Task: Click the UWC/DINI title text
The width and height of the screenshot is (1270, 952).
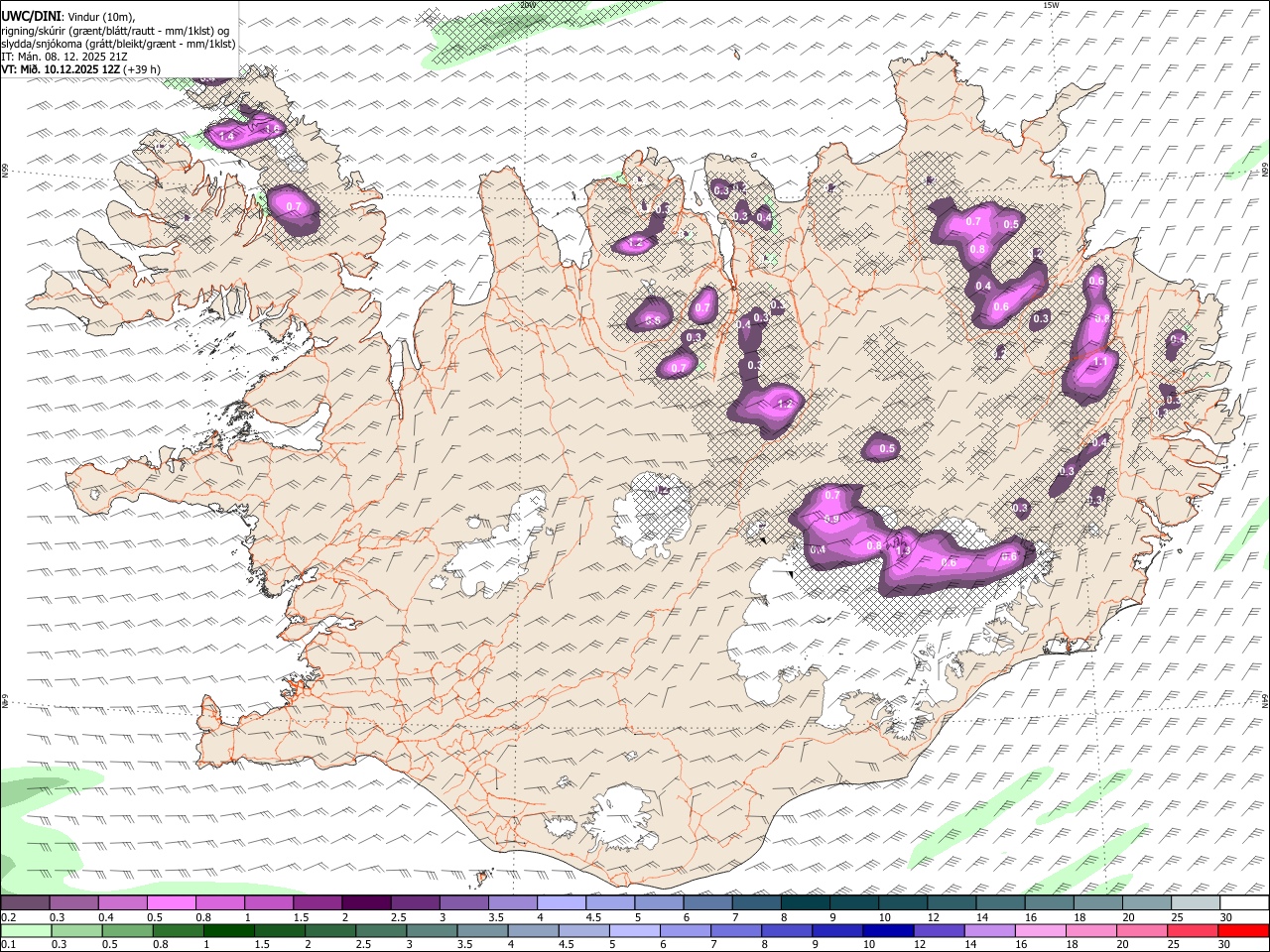Action: coord(31,16)
